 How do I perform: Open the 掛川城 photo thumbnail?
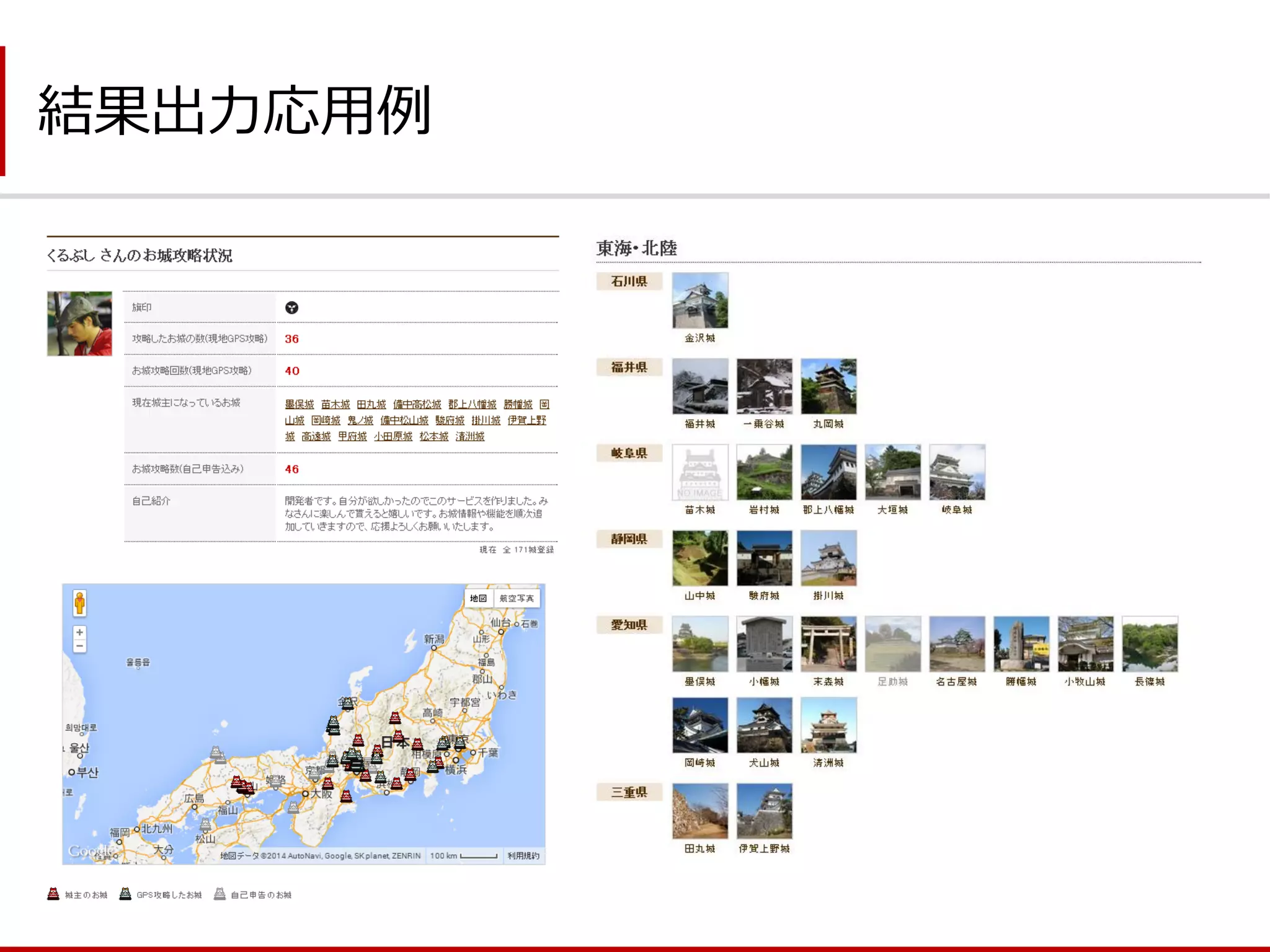coord(829,558)
